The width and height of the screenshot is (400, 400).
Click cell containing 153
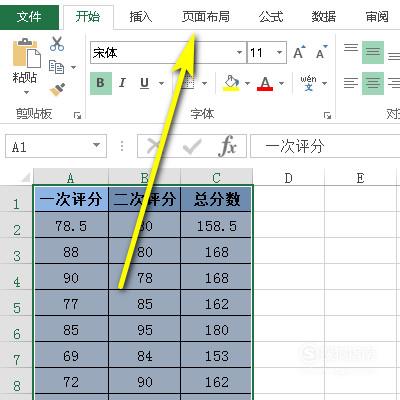[x=216, y=356]
